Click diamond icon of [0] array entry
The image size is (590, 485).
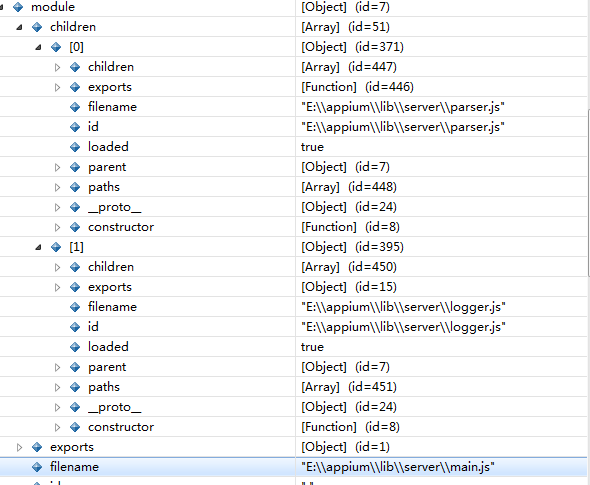[56, 47]
